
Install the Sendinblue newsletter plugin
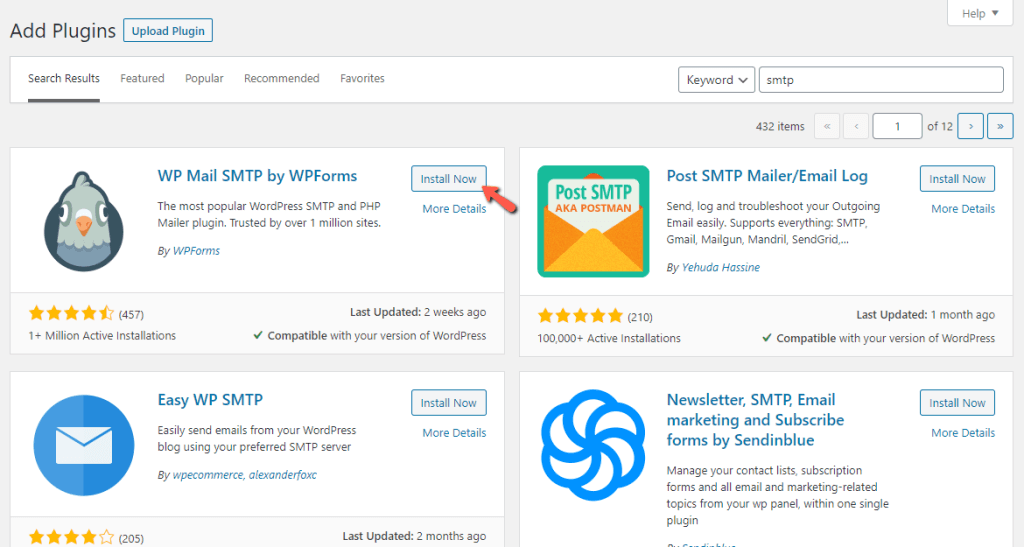coord(957,403)
